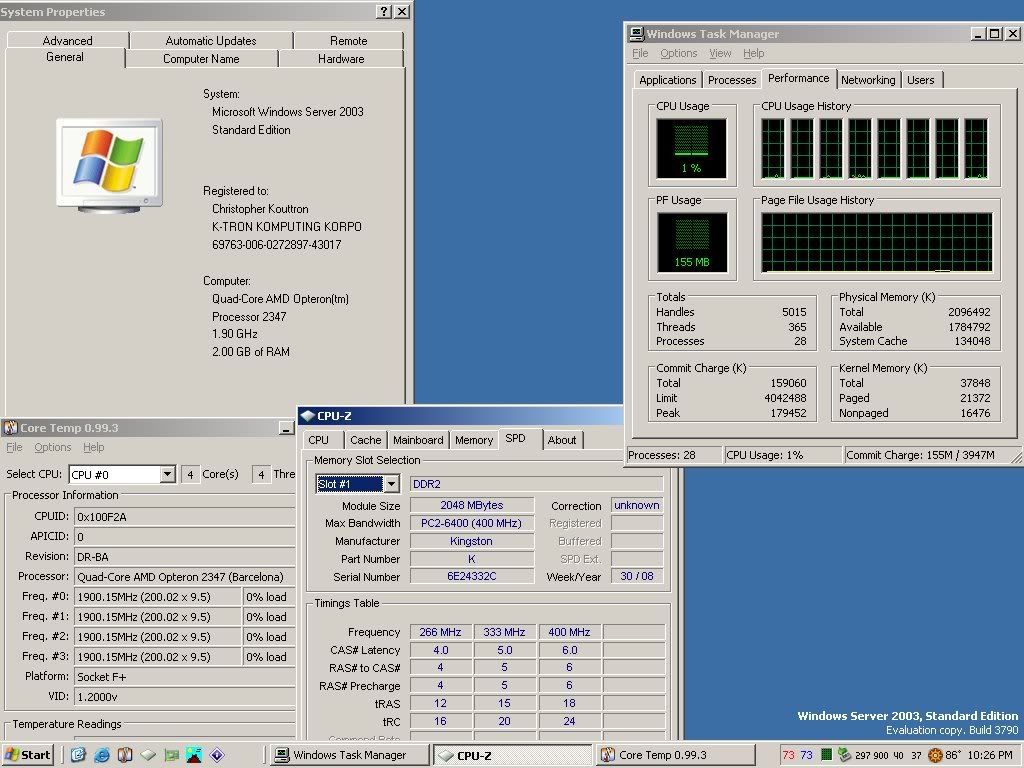Open the View menu in Task Manager
The width and height of the screenshot is (1024, 768).
click(720, 53)
